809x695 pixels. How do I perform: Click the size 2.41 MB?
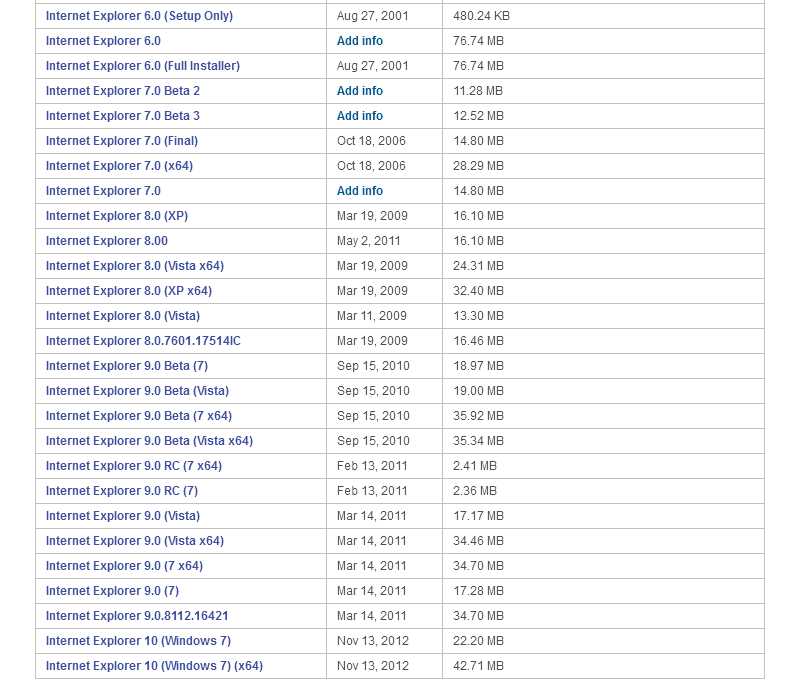point(475,466)
